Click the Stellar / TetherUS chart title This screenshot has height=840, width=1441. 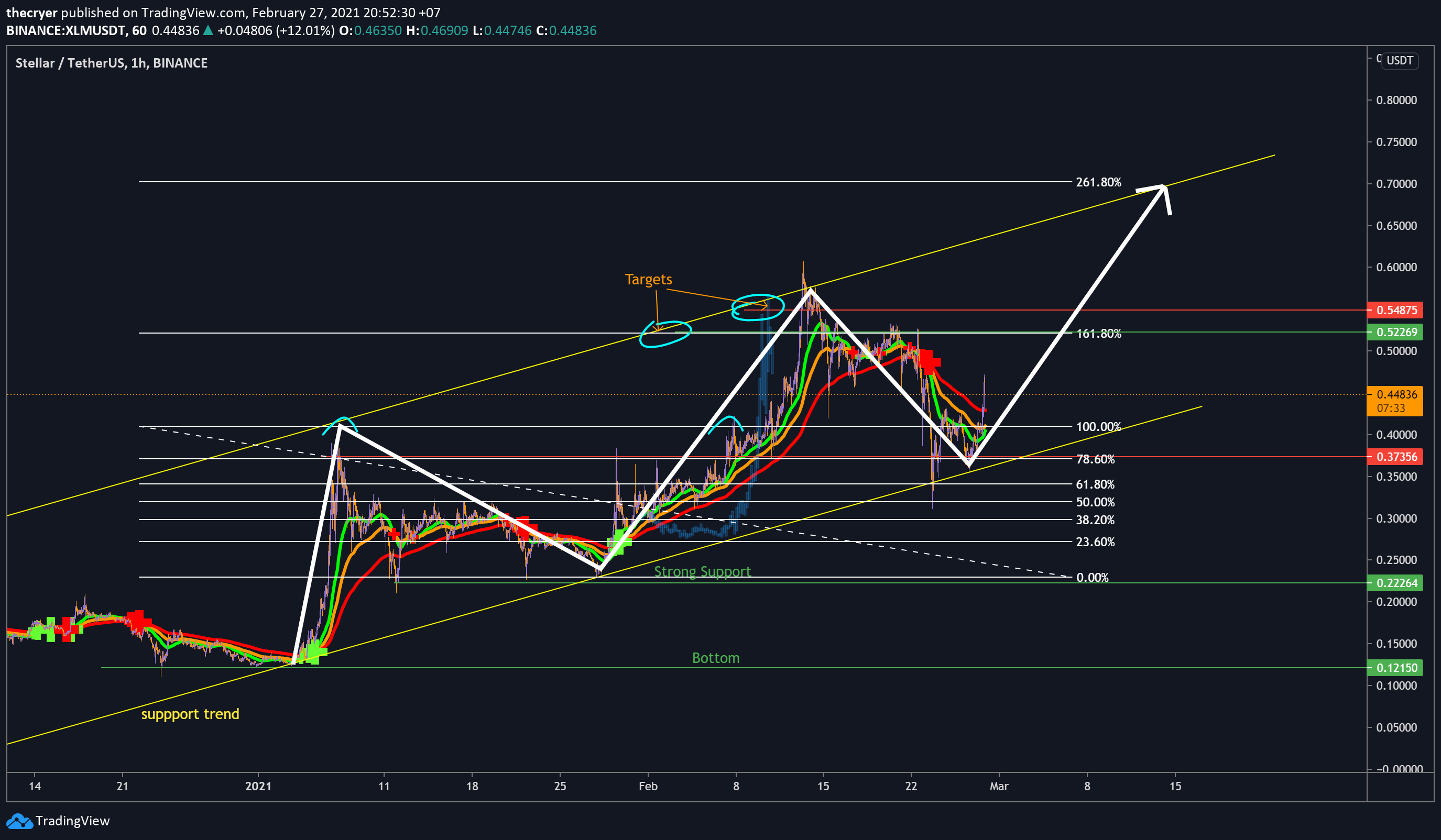click(112, 63)
